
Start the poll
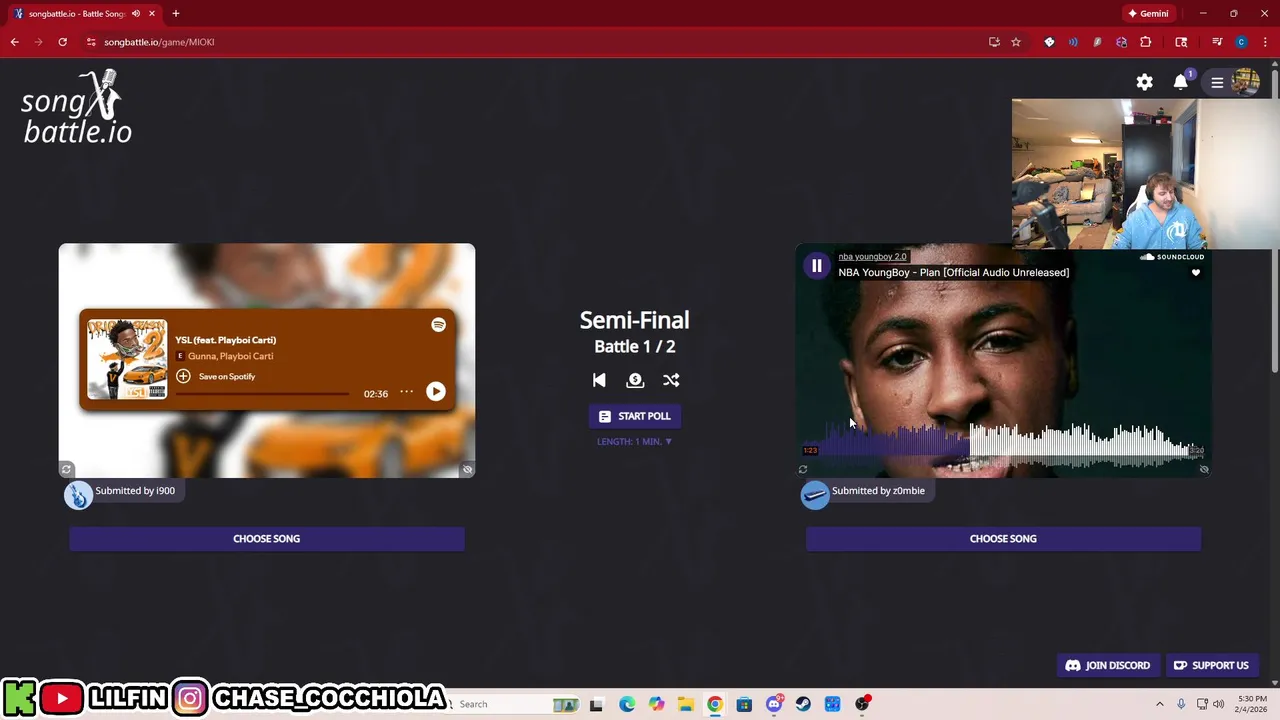635,416
